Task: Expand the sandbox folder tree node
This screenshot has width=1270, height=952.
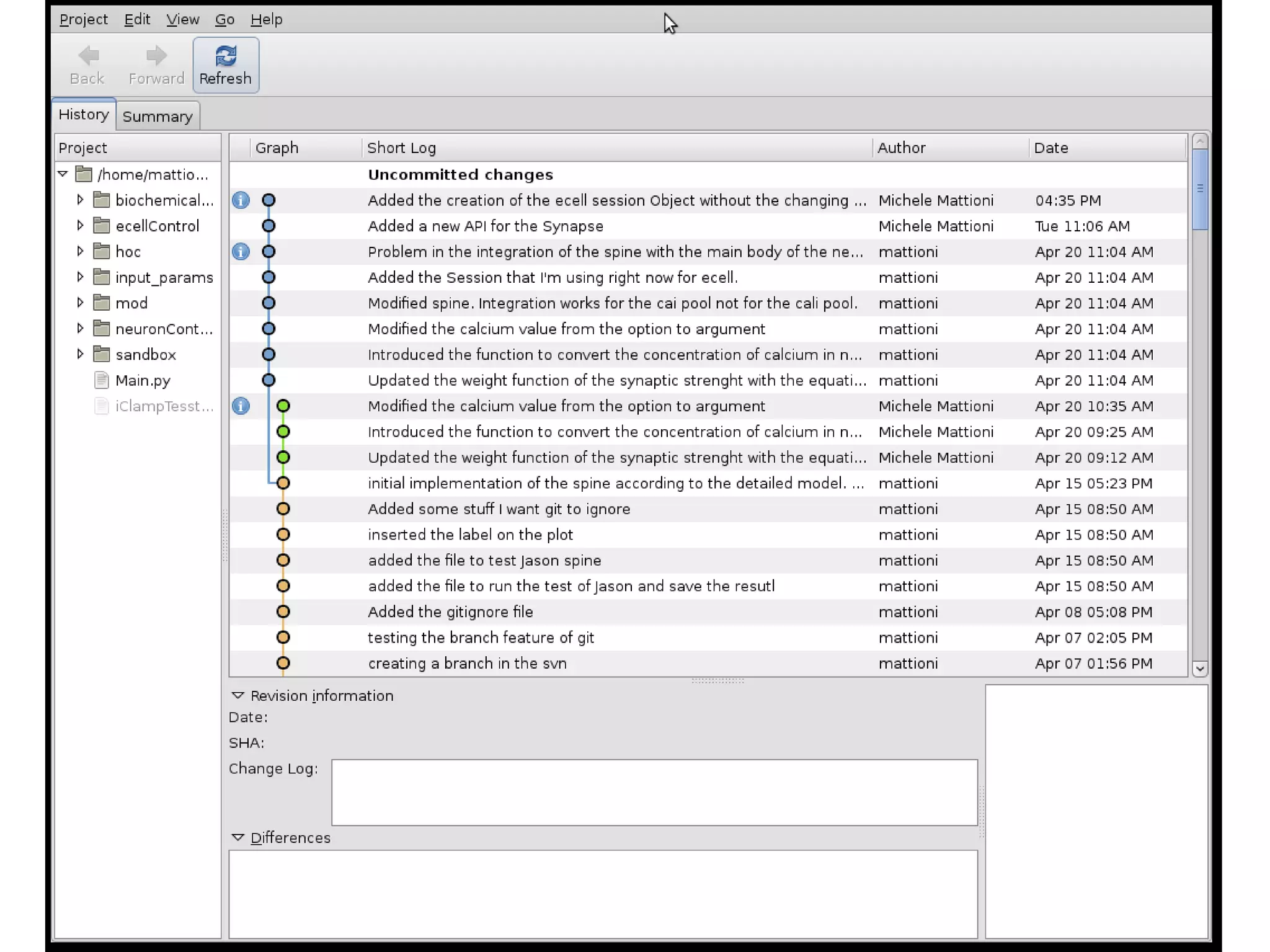Action: coord(80,354)
